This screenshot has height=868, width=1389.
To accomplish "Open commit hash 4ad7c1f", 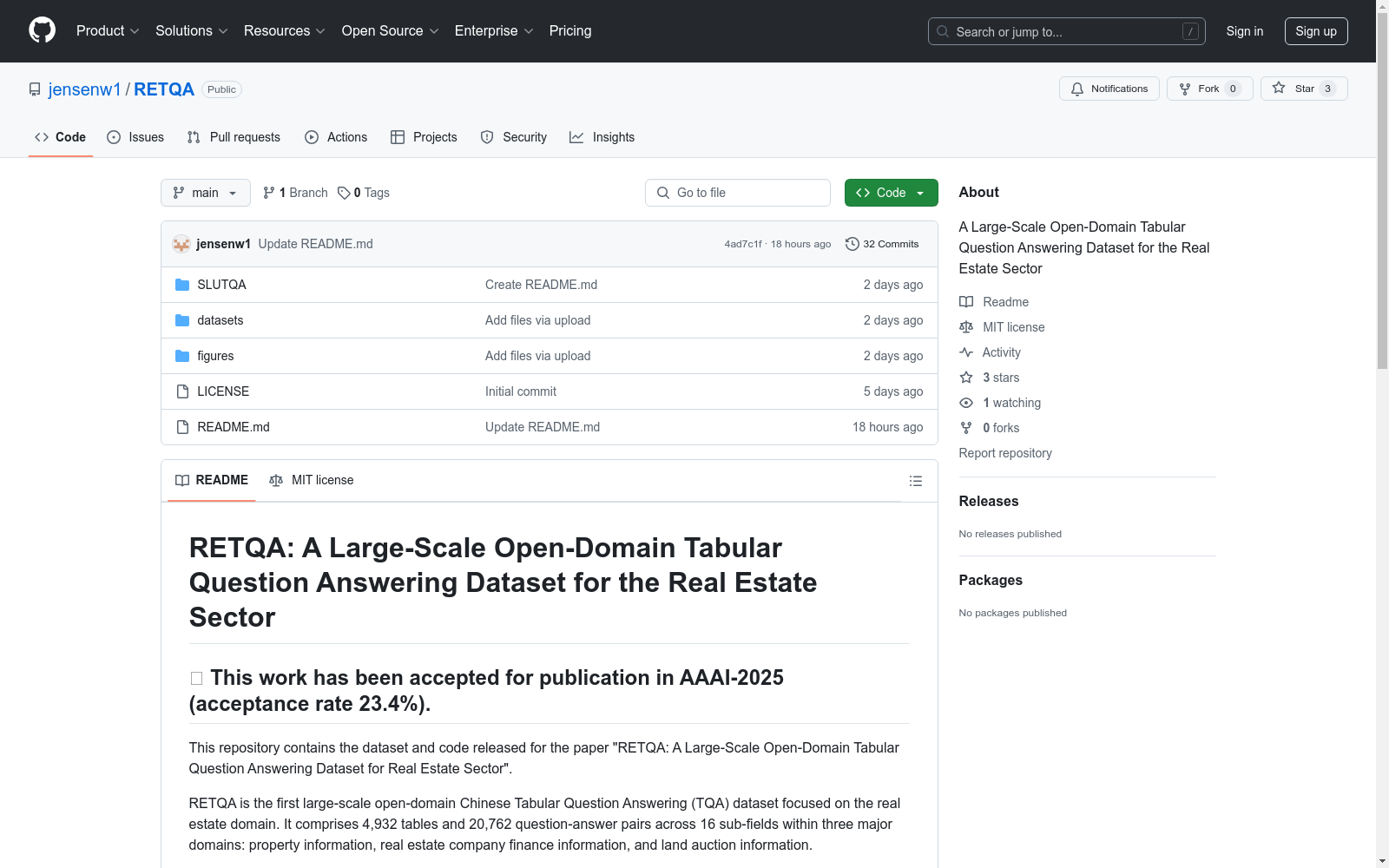I will pyautogui.click(x=742, y=245).
